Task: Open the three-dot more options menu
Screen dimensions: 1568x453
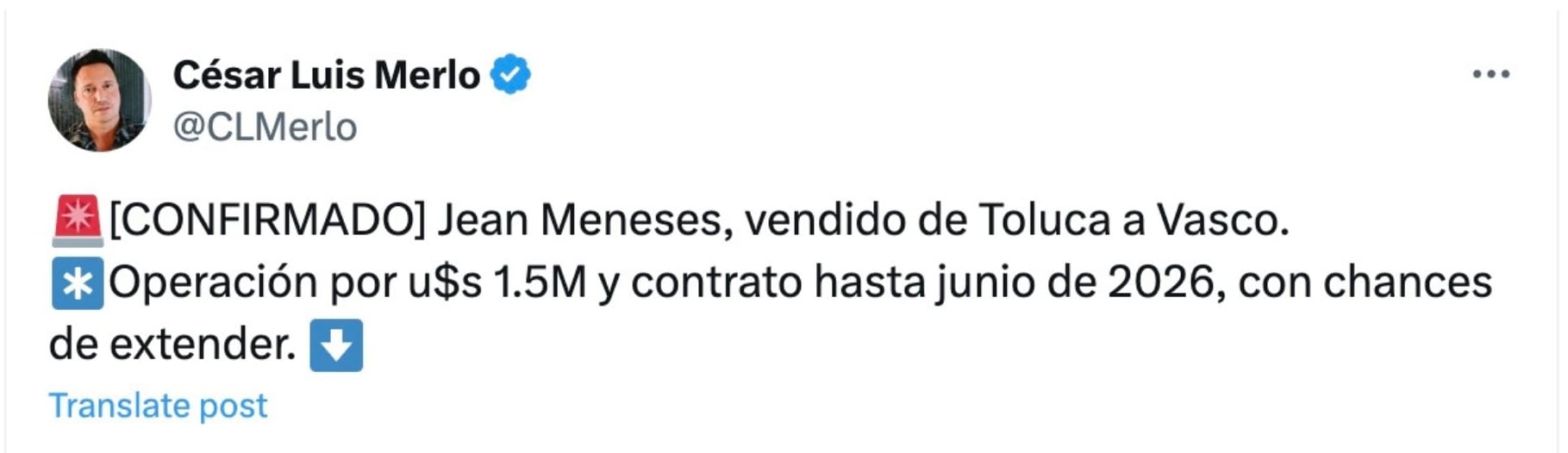Action: (x=1490, y=75)
